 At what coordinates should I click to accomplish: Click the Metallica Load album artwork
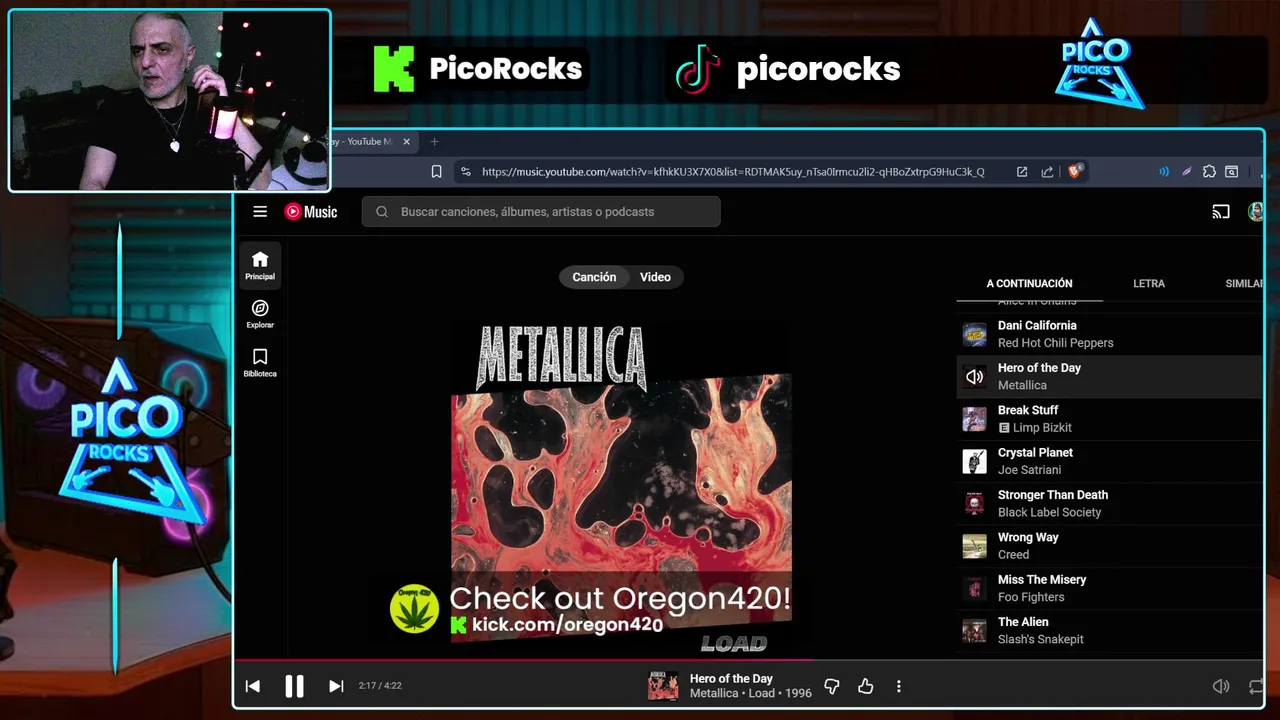pos(621,488)
